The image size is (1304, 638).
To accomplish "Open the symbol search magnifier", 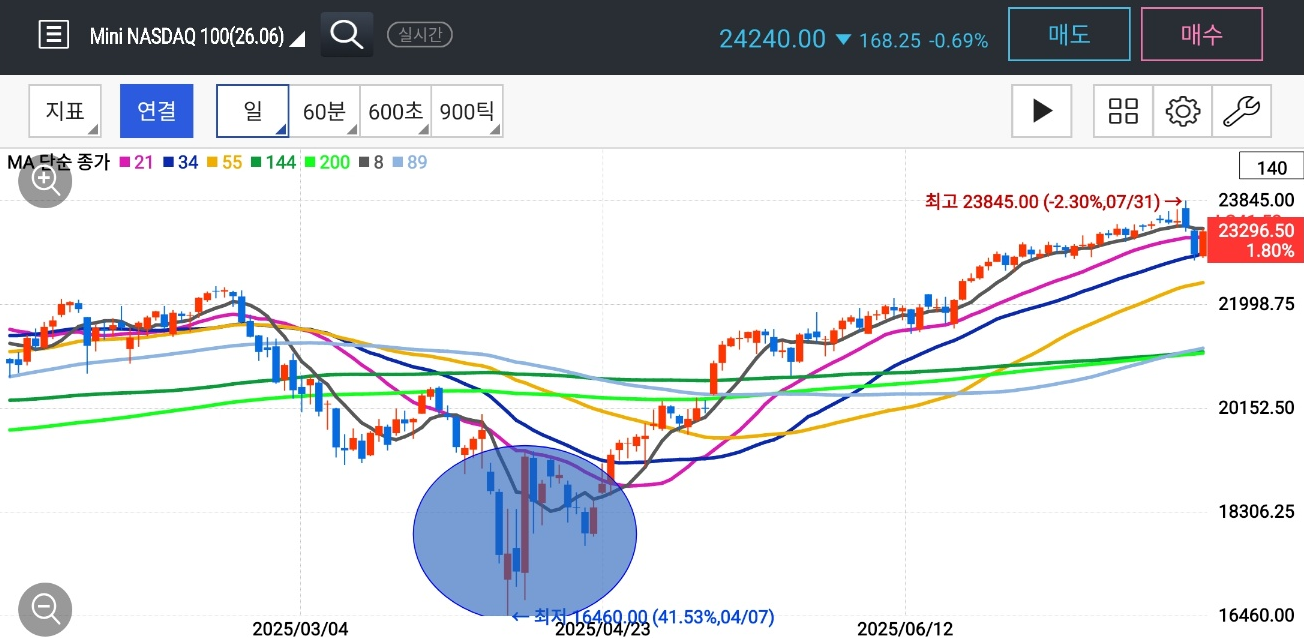I will coord(347,35).
